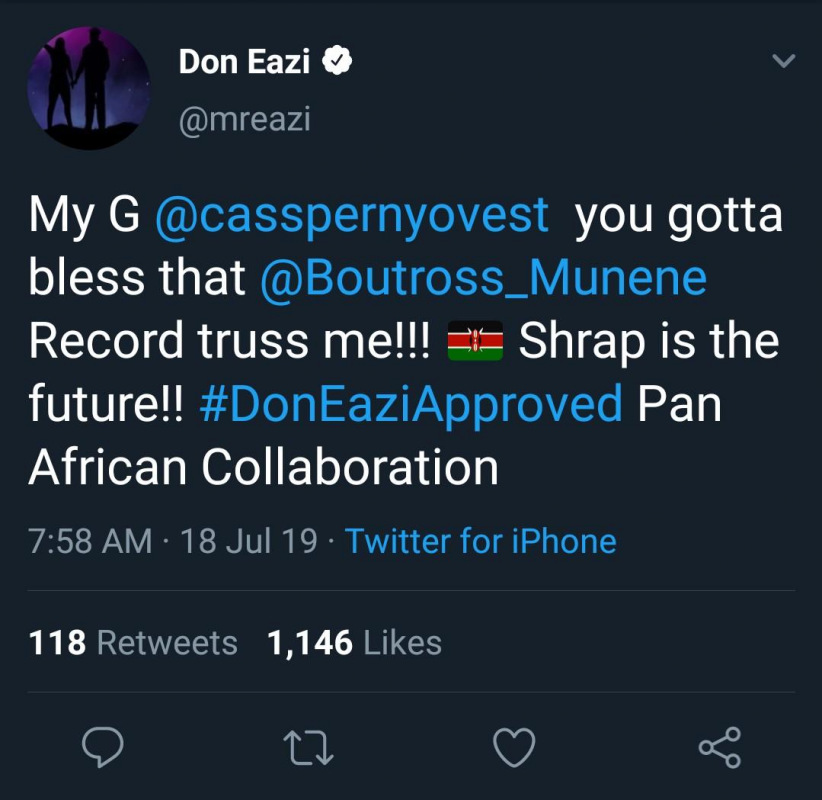Open the @Boutross_Munene mention
Screen dimensions: 822x800
[x=483, y=279]
